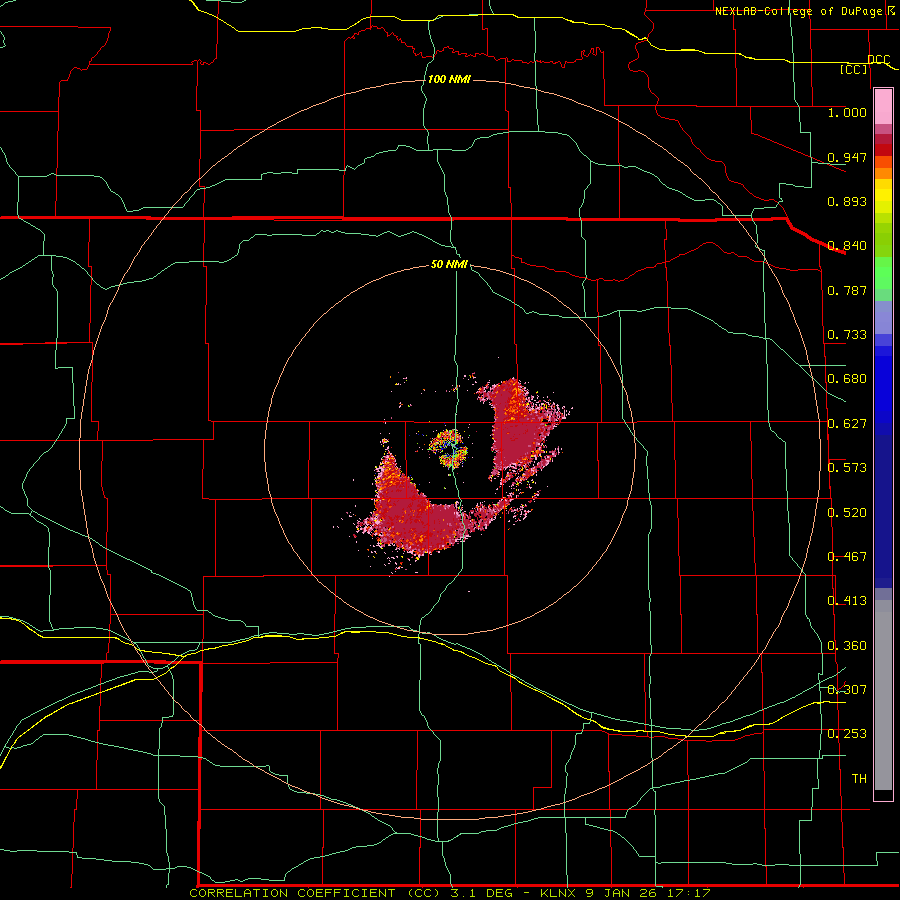Click the 0.253 scale value

847,734
